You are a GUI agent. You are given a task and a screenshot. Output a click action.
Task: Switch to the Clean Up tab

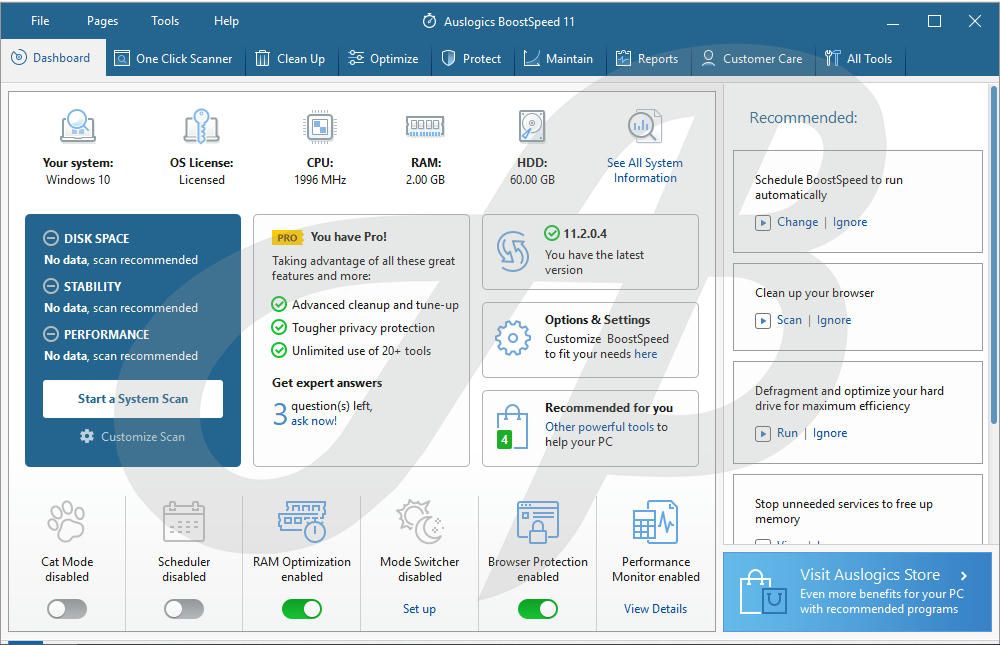point(291,59)
